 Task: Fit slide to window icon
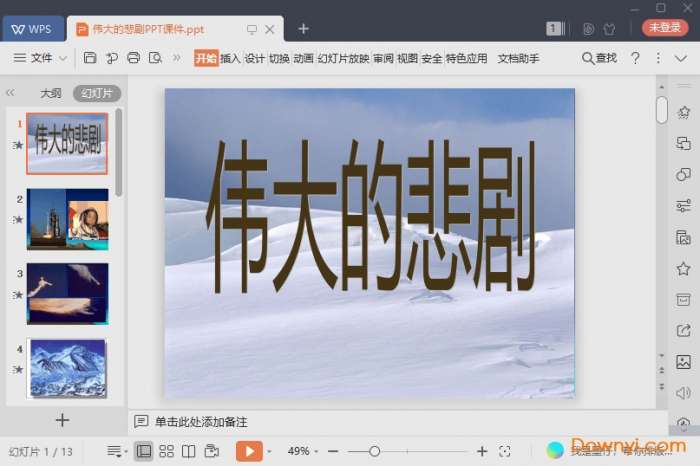pos(505,451)
